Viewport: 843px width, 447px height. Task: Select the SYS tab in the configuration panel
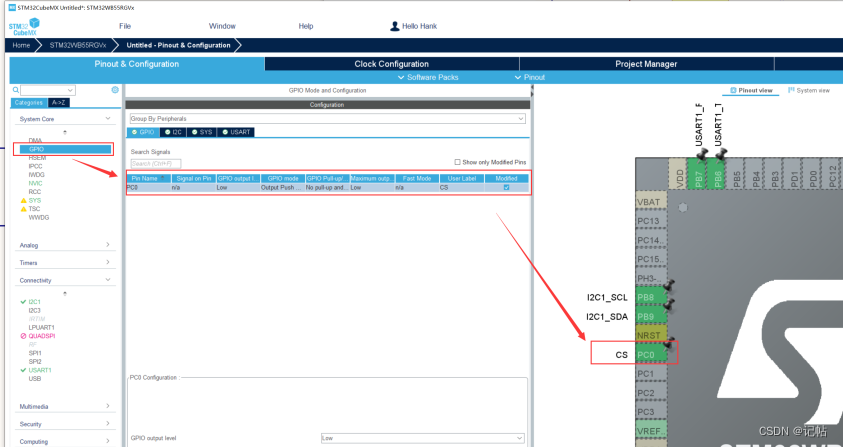(x=202, y=132)
